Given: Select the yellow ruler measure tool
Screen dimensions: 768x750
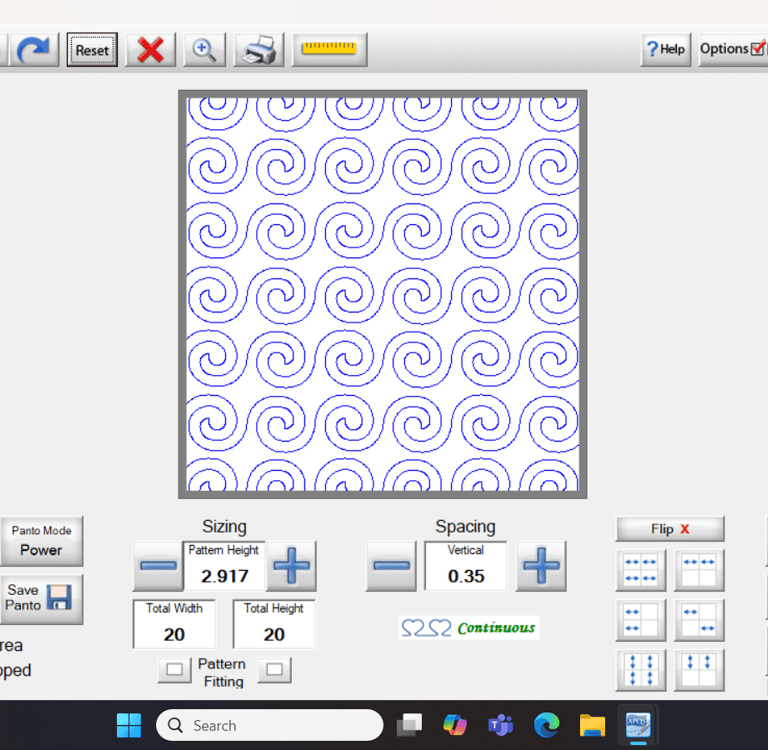Looking at the screenshot, I should pos(329,49).
